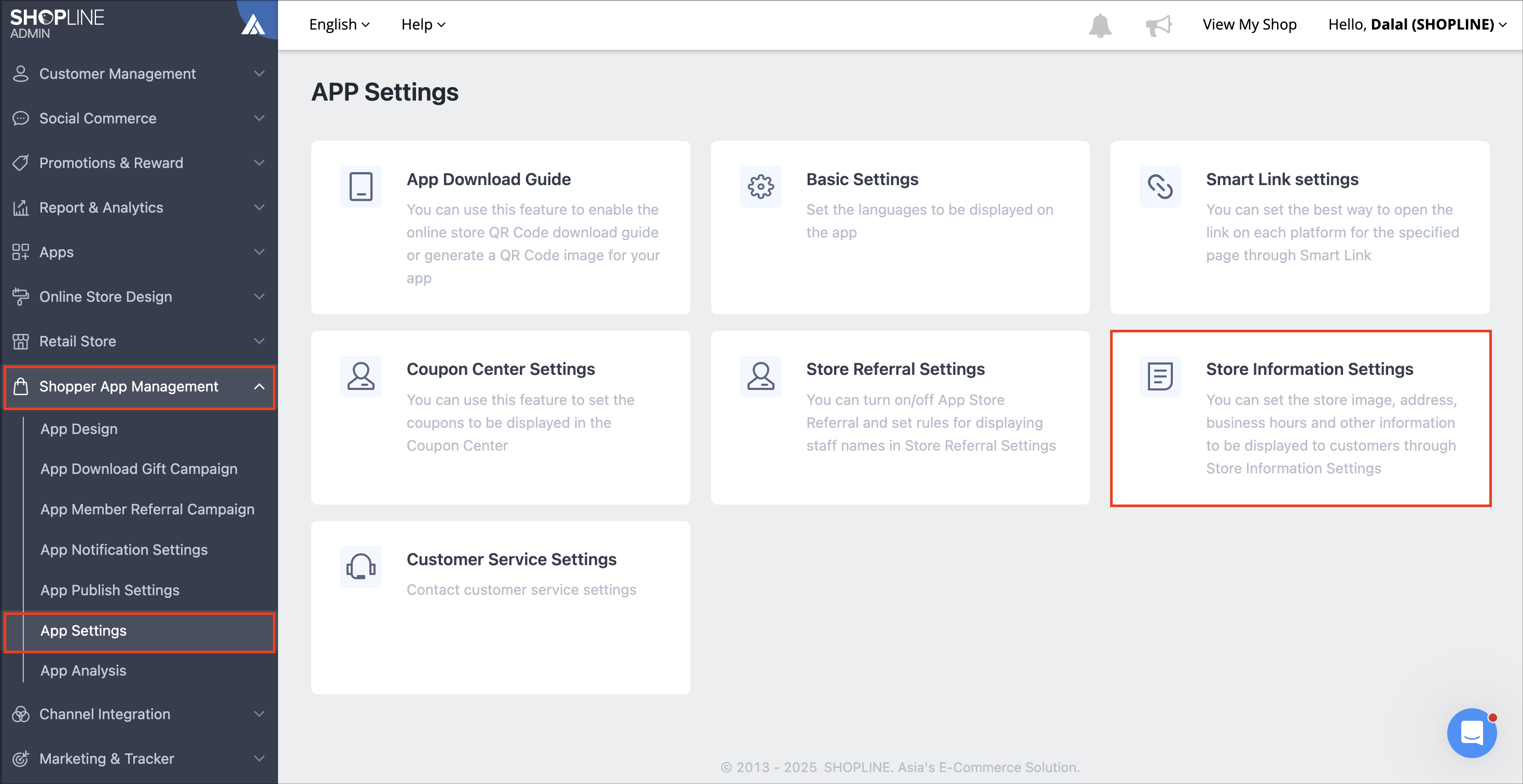Open Coupon Center Settings title
This screenshot has width=1523, height=784.
point(501,369)
